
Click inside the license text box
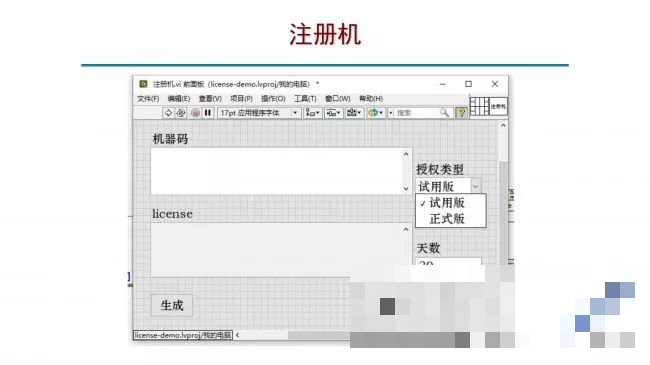pos(276,250)
